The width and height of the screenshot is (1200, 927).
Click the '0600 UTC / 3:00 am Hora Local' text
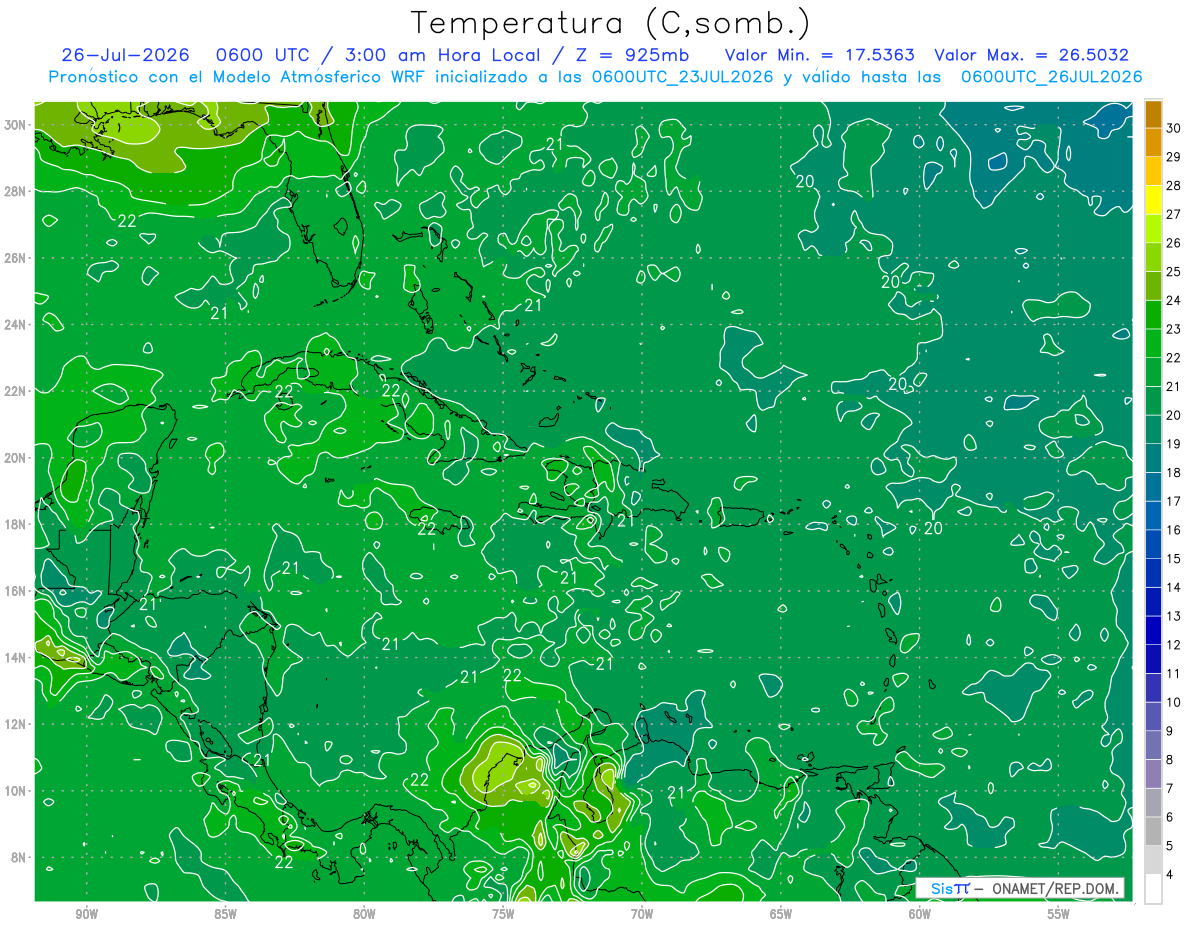(x=377, y=55)
